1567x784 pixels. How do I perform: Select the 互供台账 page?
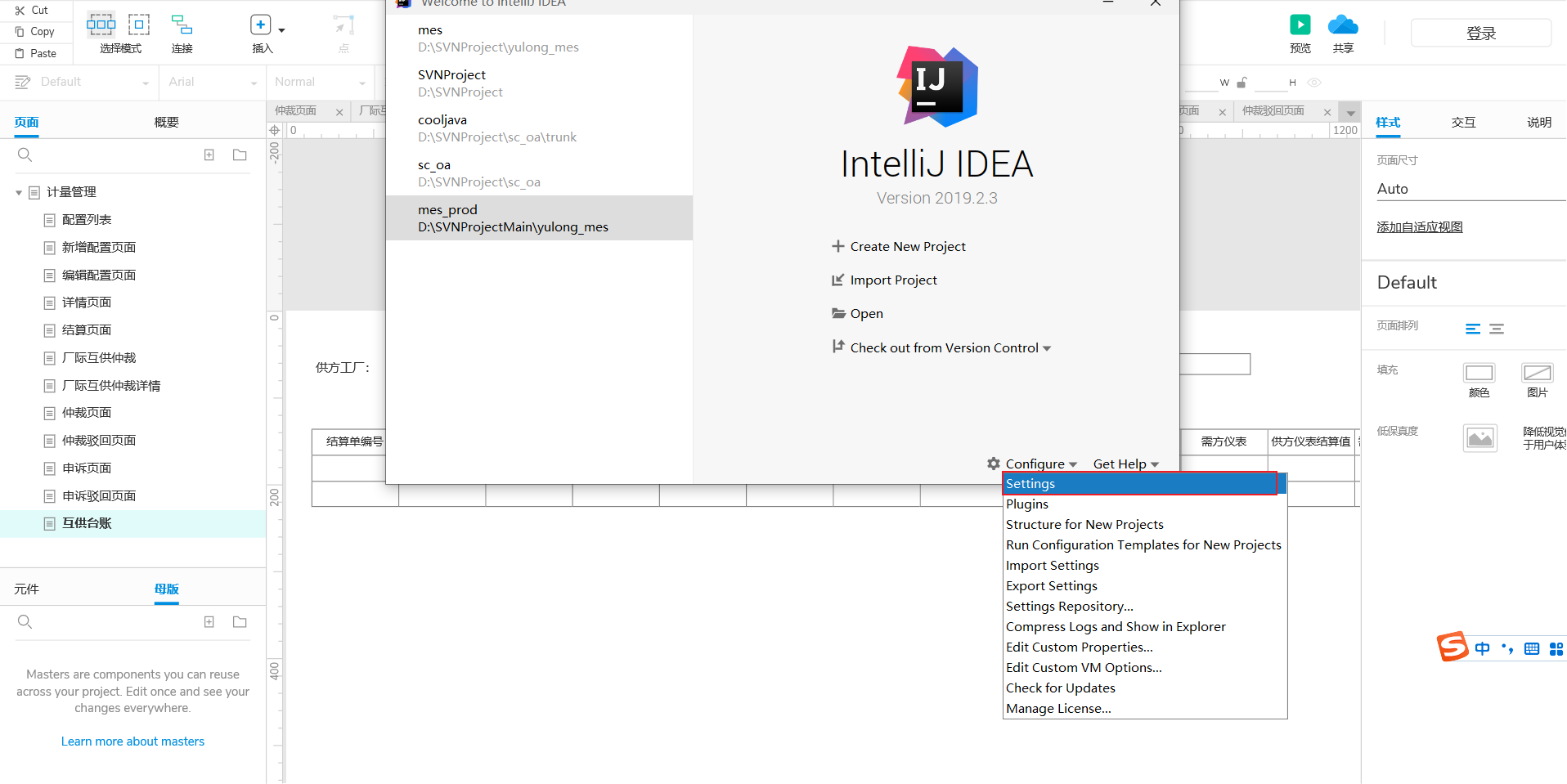86,523
